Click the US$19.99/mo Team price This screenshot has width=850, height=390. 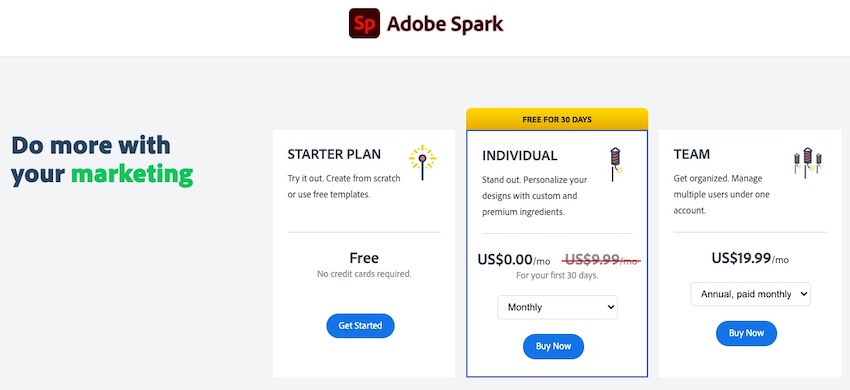(x=750, y=258)
